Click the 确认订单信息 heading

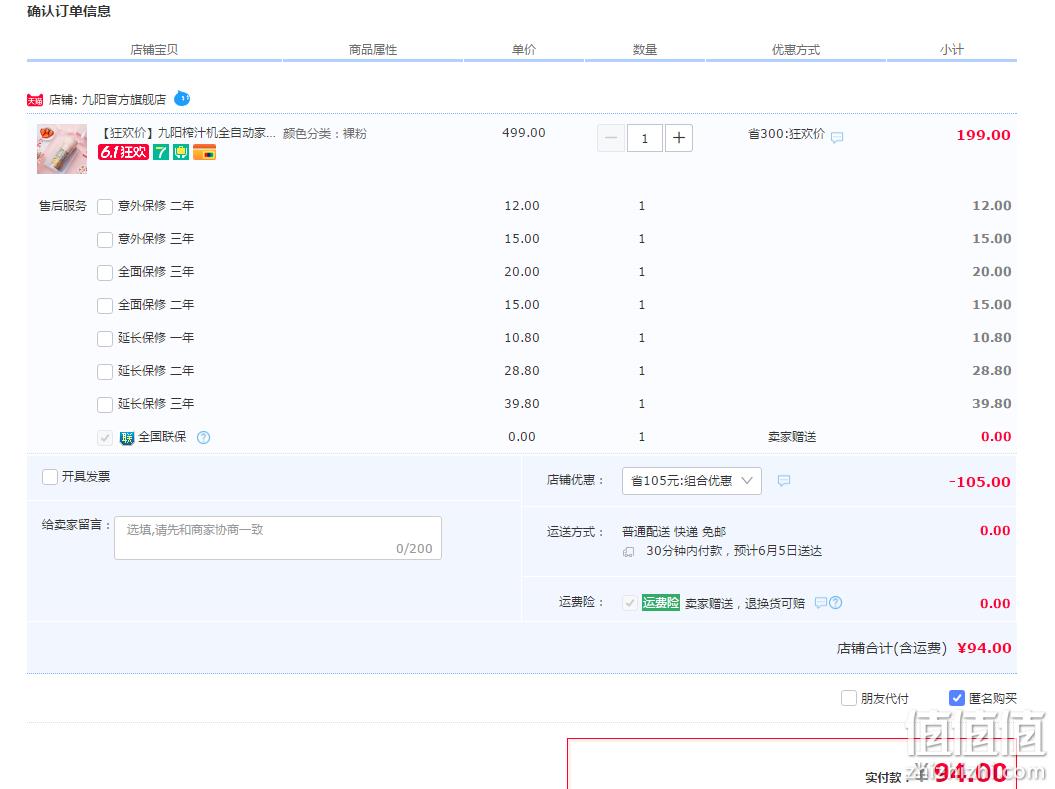[x=69, y=11]
